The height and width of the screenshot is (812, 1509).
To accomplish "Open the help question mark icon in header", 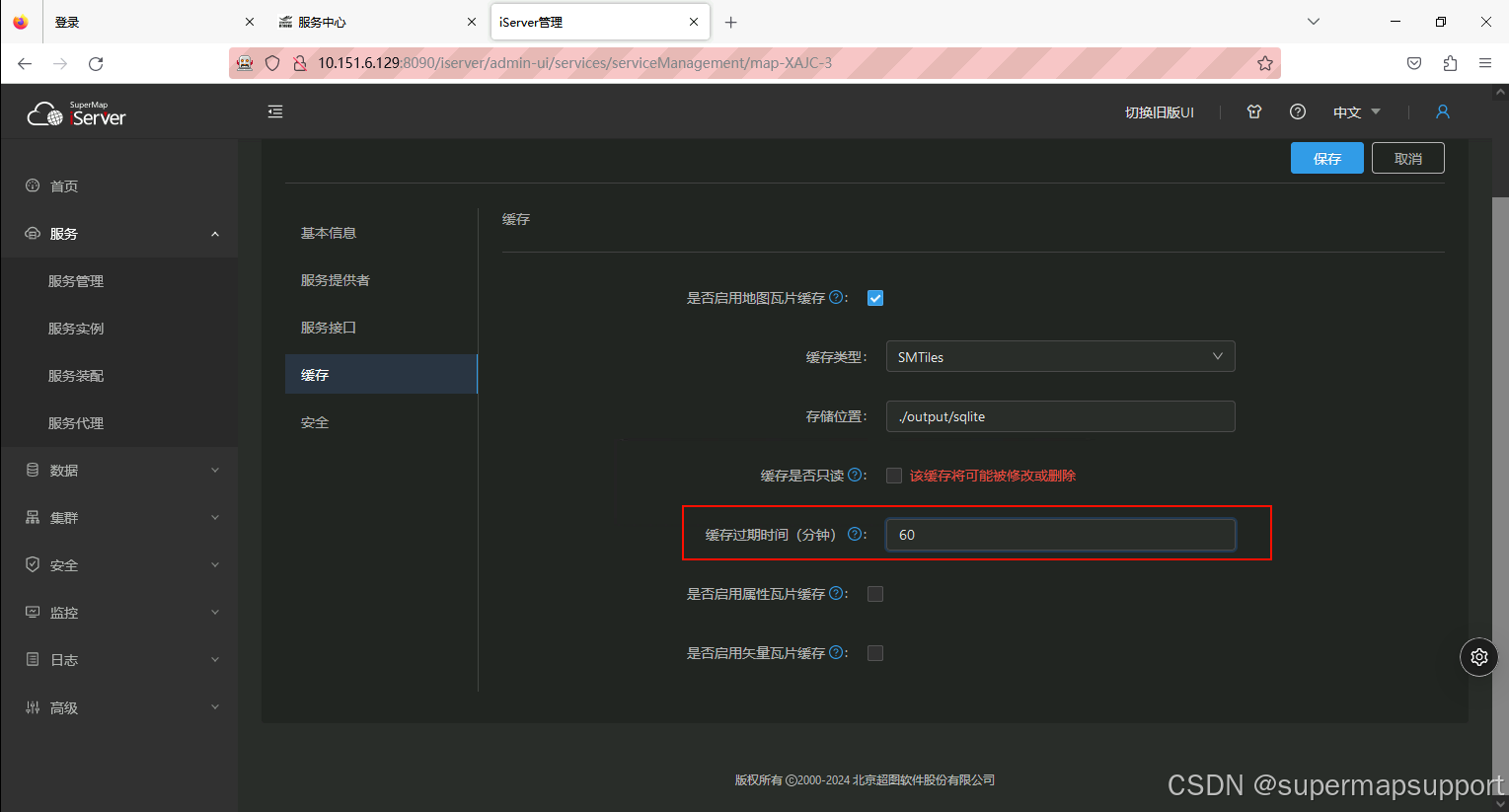I will [1298, 112].
